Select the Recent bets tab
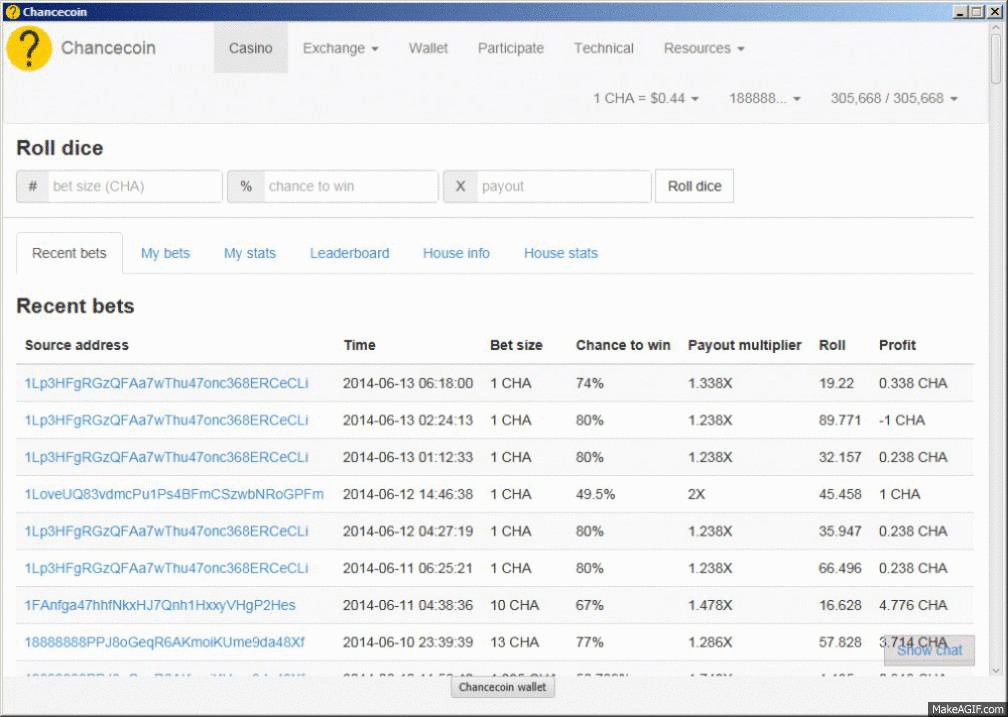 [x=69, y=253]
